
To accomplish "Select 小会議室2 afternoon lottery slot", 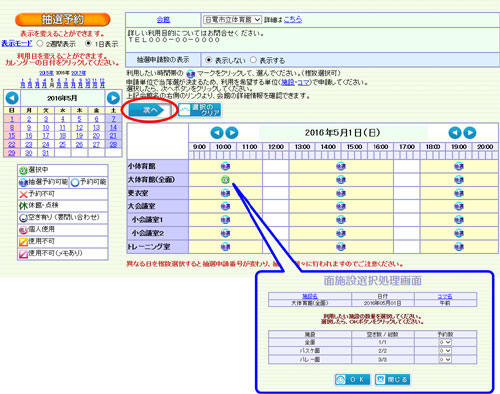I will click(x=341, y=233).
